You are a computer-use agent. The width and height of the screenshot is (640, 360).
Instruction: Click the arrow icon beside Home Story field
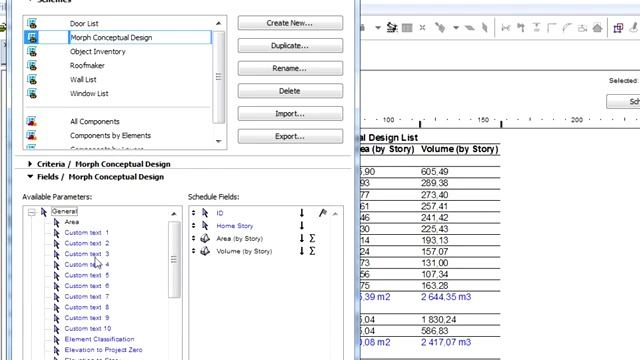[x=205, y=225]
